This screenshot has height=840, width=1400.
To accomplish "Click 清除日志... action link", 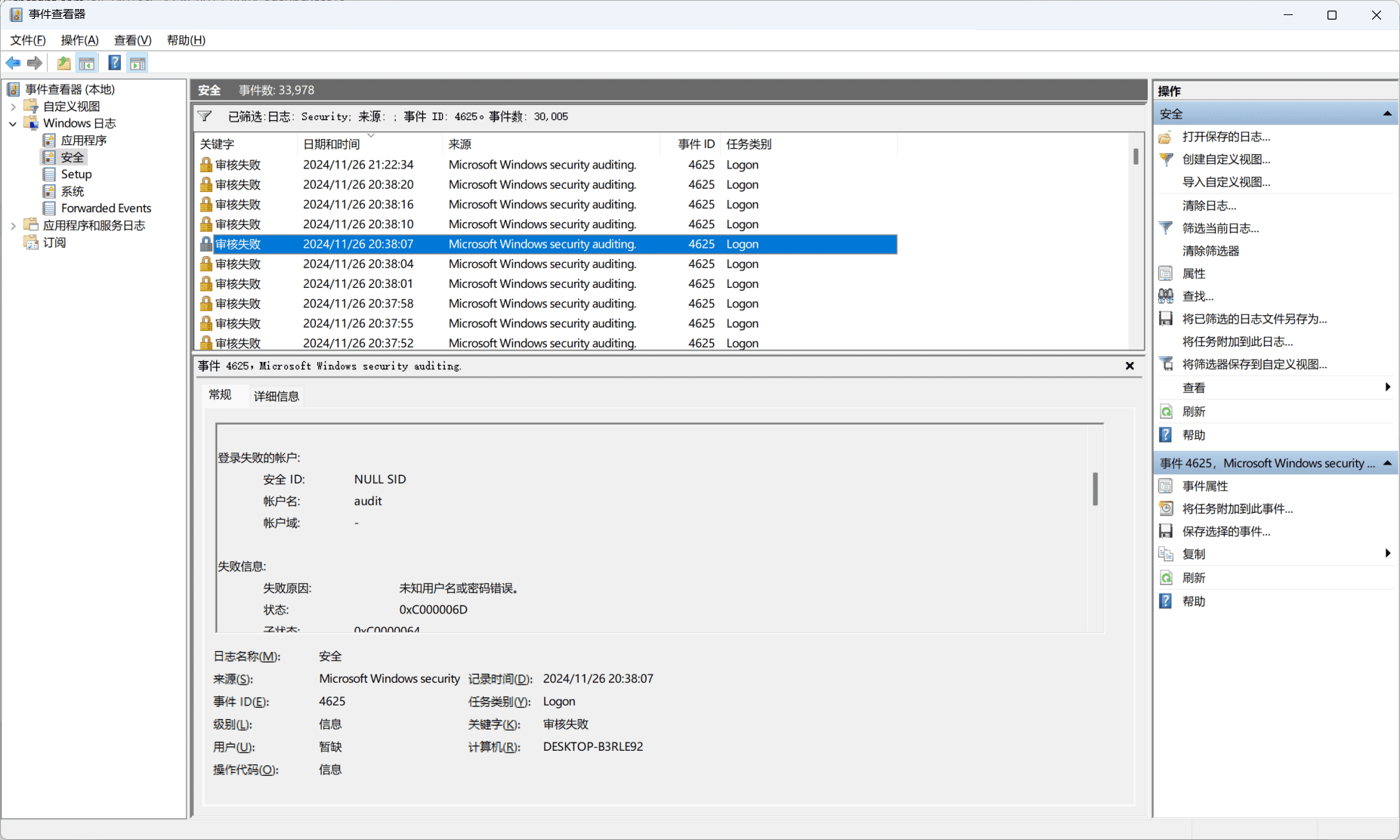I will pos(1209,205).
